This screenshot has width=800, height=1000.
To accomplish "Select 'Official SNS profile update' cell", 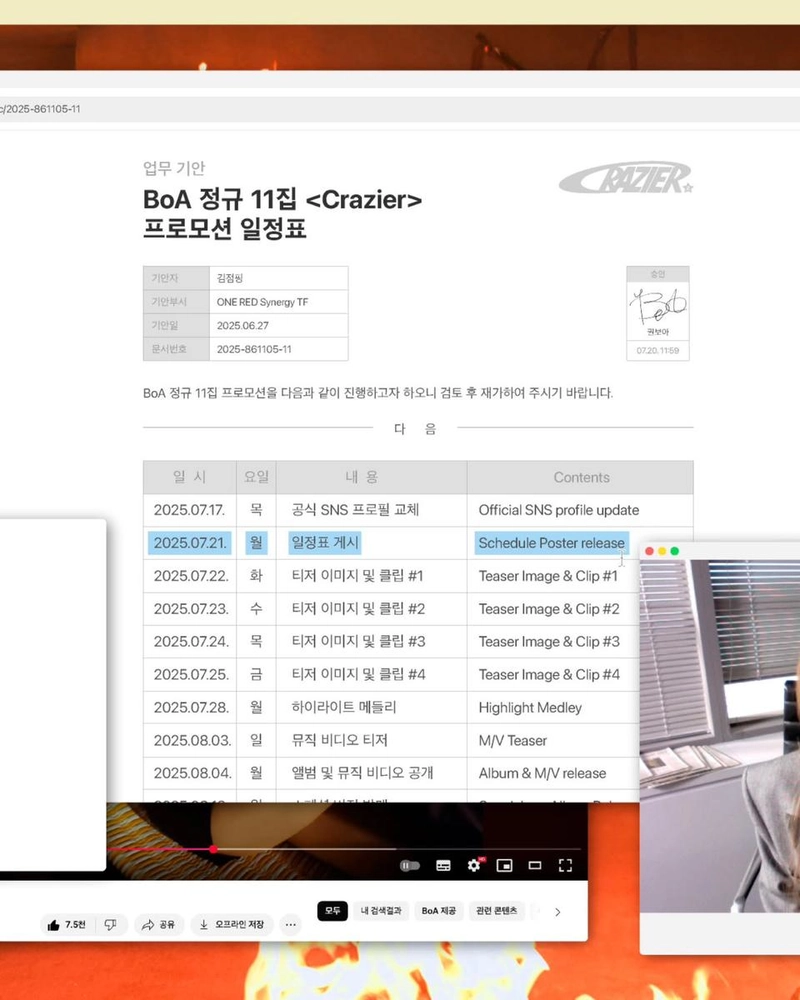I will 580,510.
